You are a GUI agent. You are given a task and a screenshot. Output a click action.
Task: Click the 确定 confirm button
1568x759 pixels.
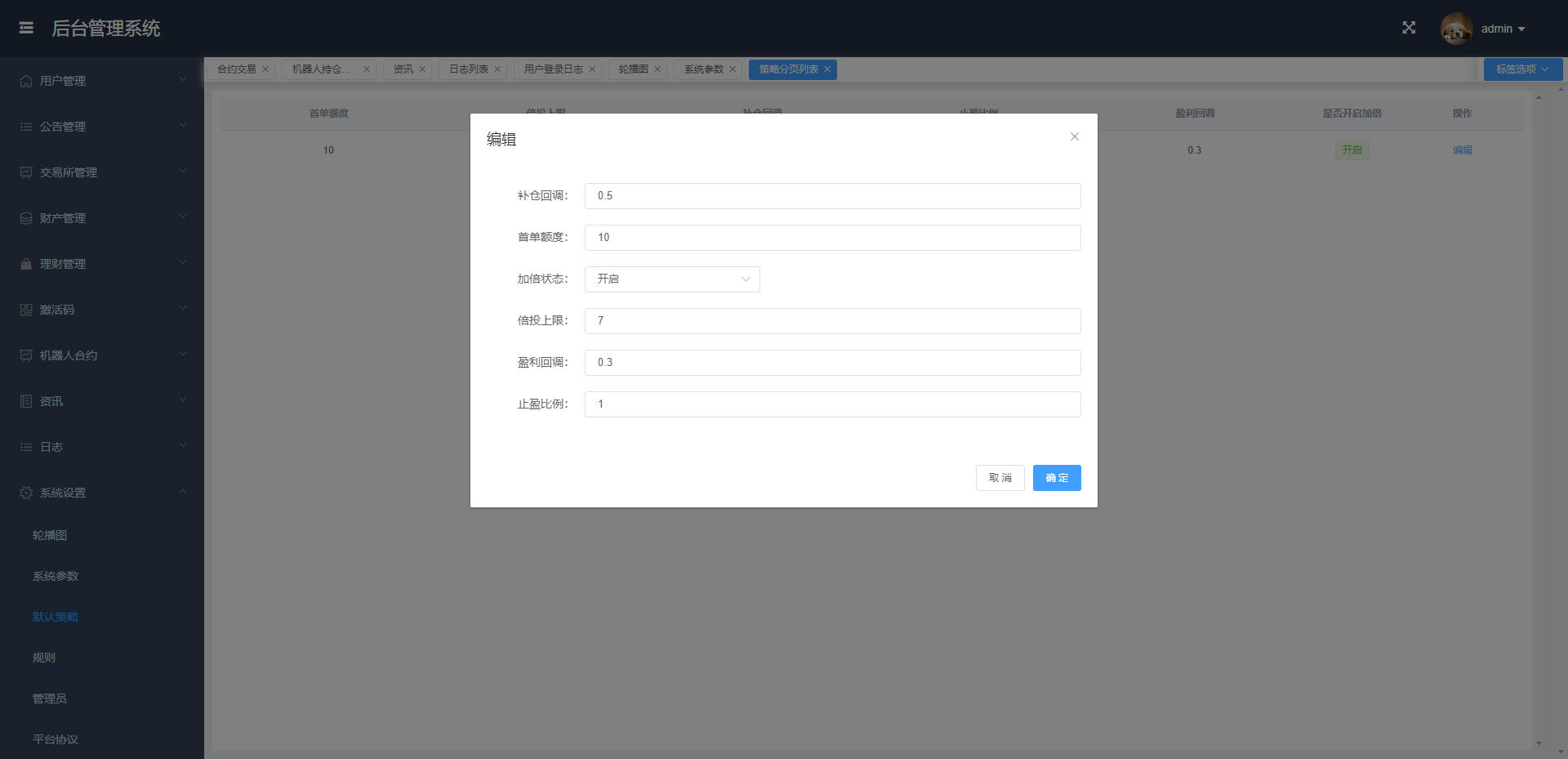tap(1057, 478)
